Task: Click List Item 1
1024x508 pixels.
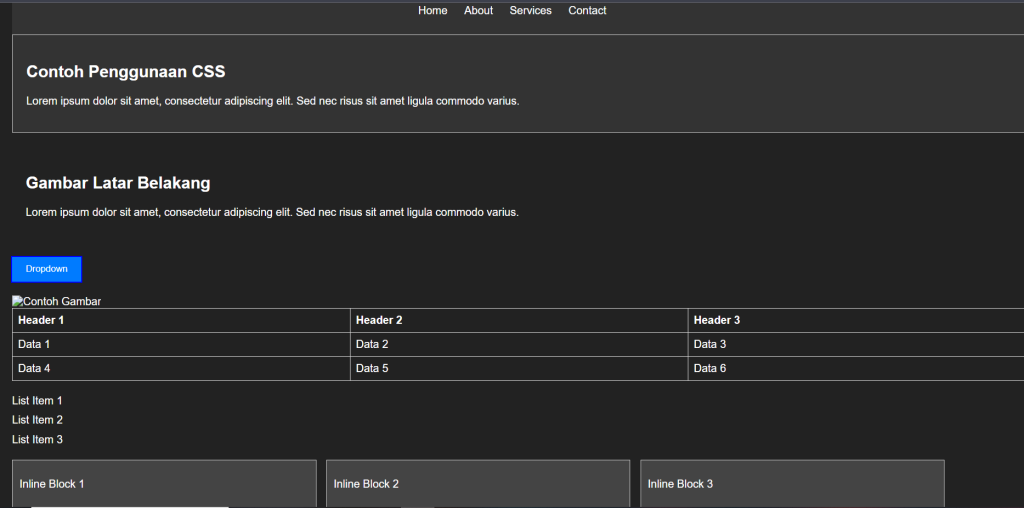Action: pos(37,401)
